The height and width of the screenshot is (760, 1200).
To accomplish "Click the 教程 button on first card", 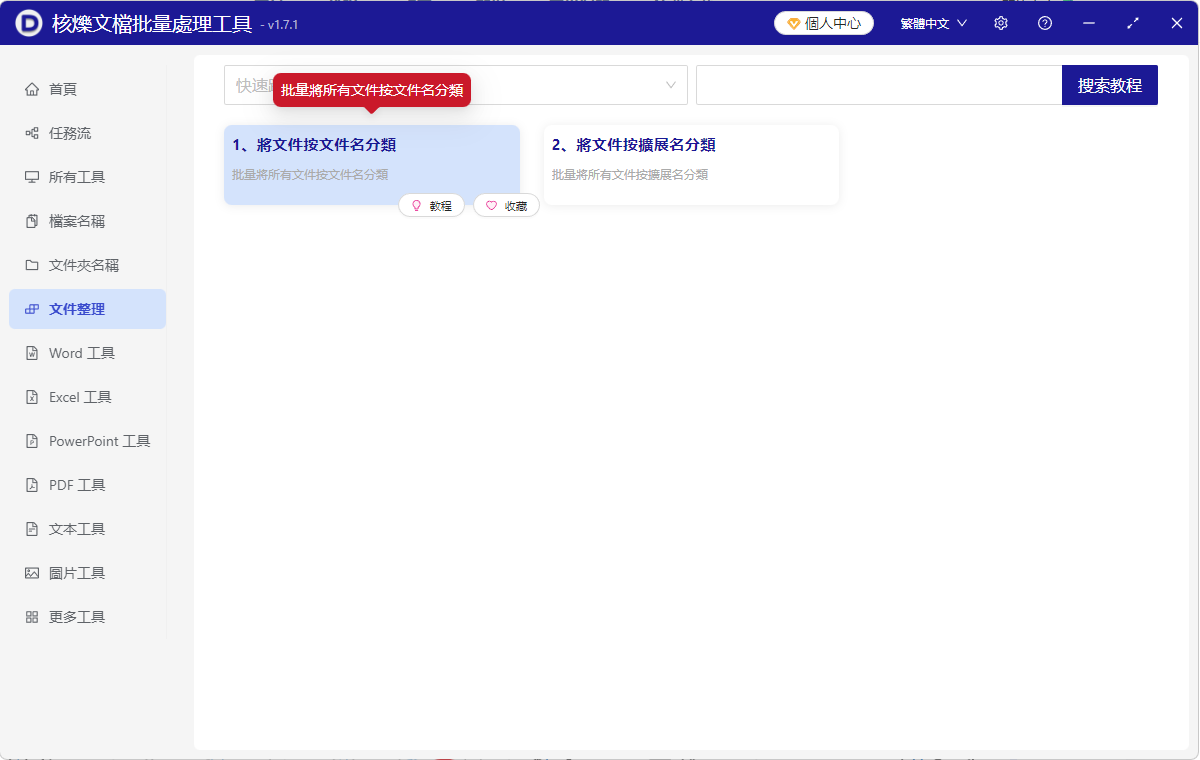I will 431,206.
